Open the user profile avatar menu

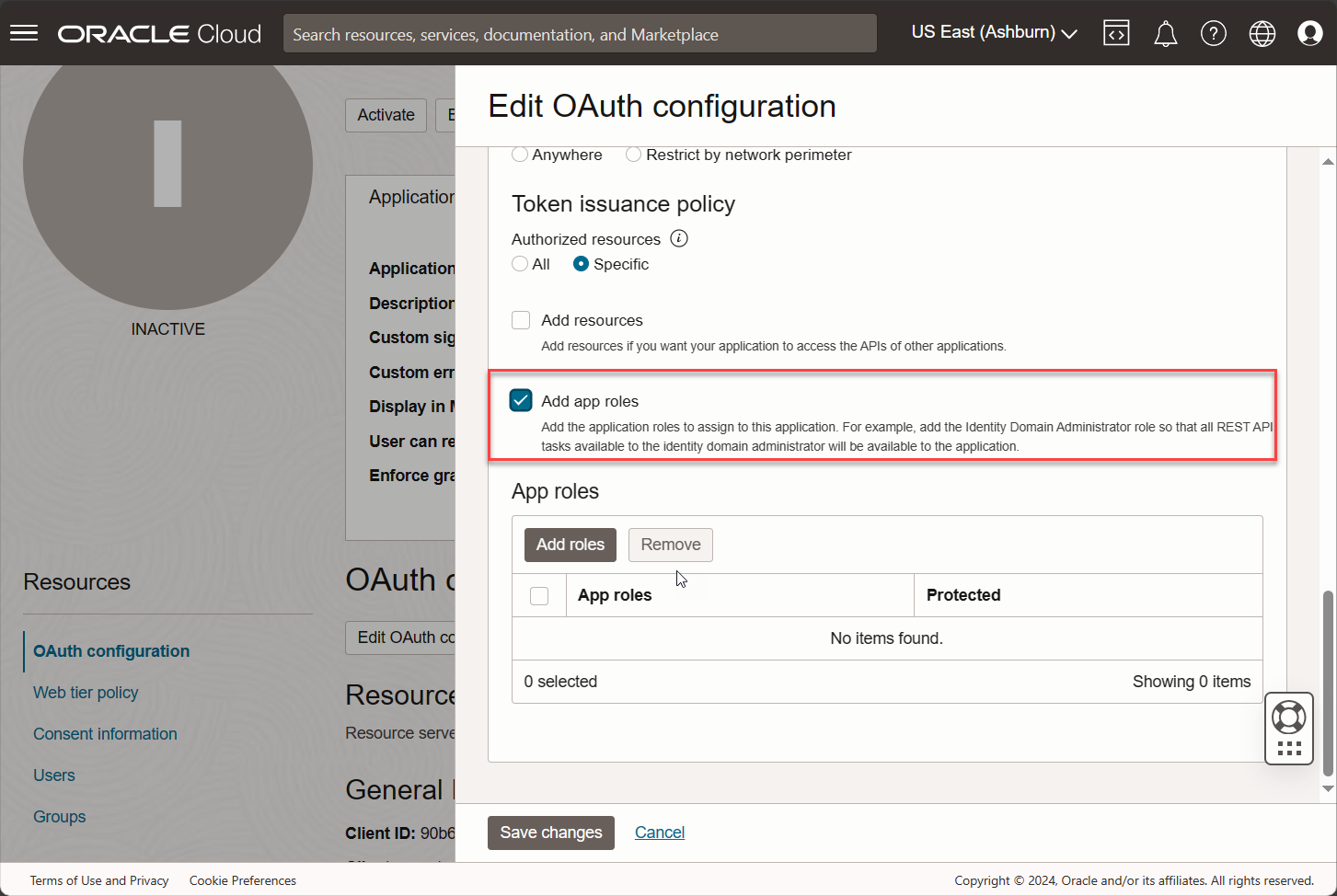tap(1309, 33)
